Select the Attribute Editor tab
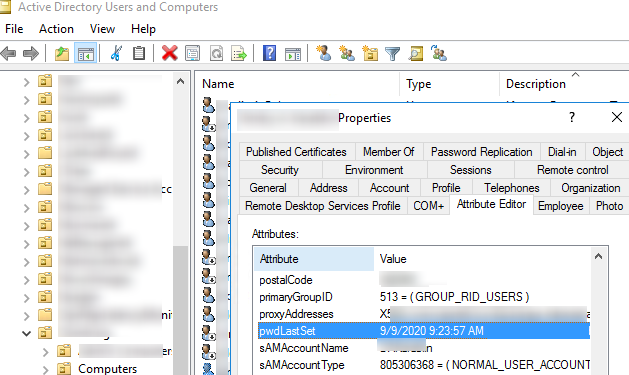The width and height of the screenshot is (629, 375). click(x=491, y=204)
